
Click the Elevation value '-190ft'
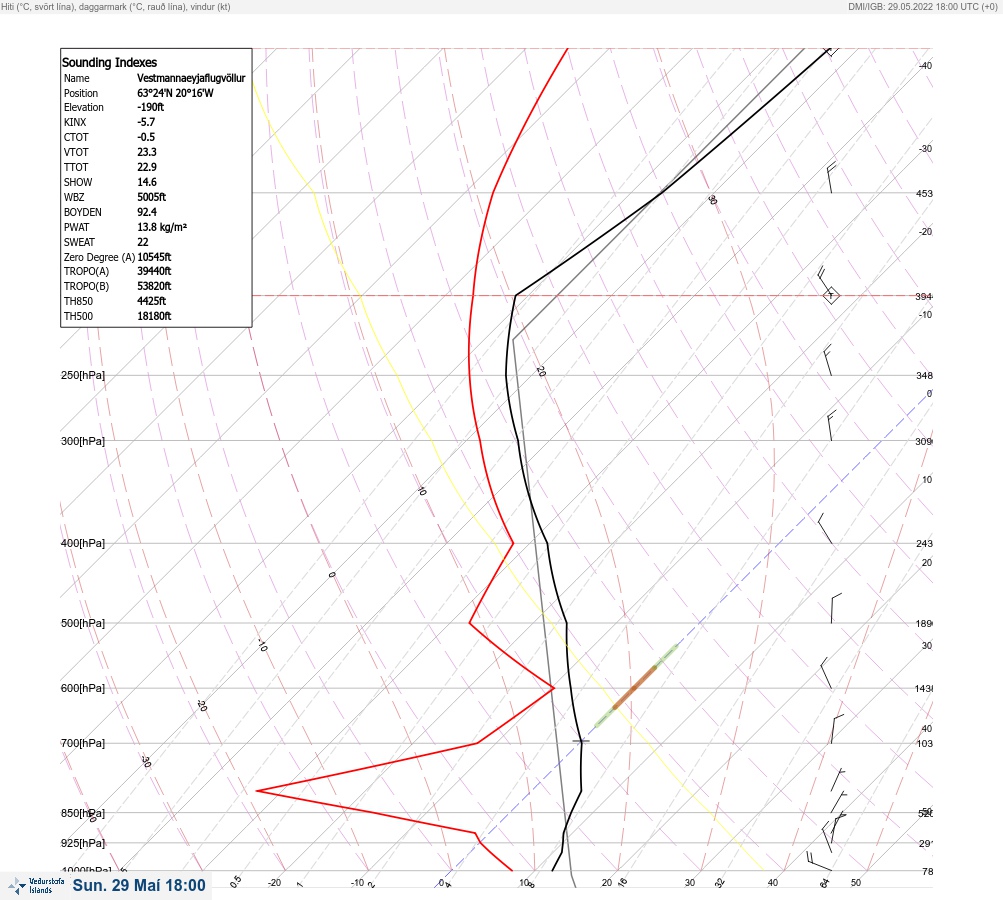coord(150,107)
